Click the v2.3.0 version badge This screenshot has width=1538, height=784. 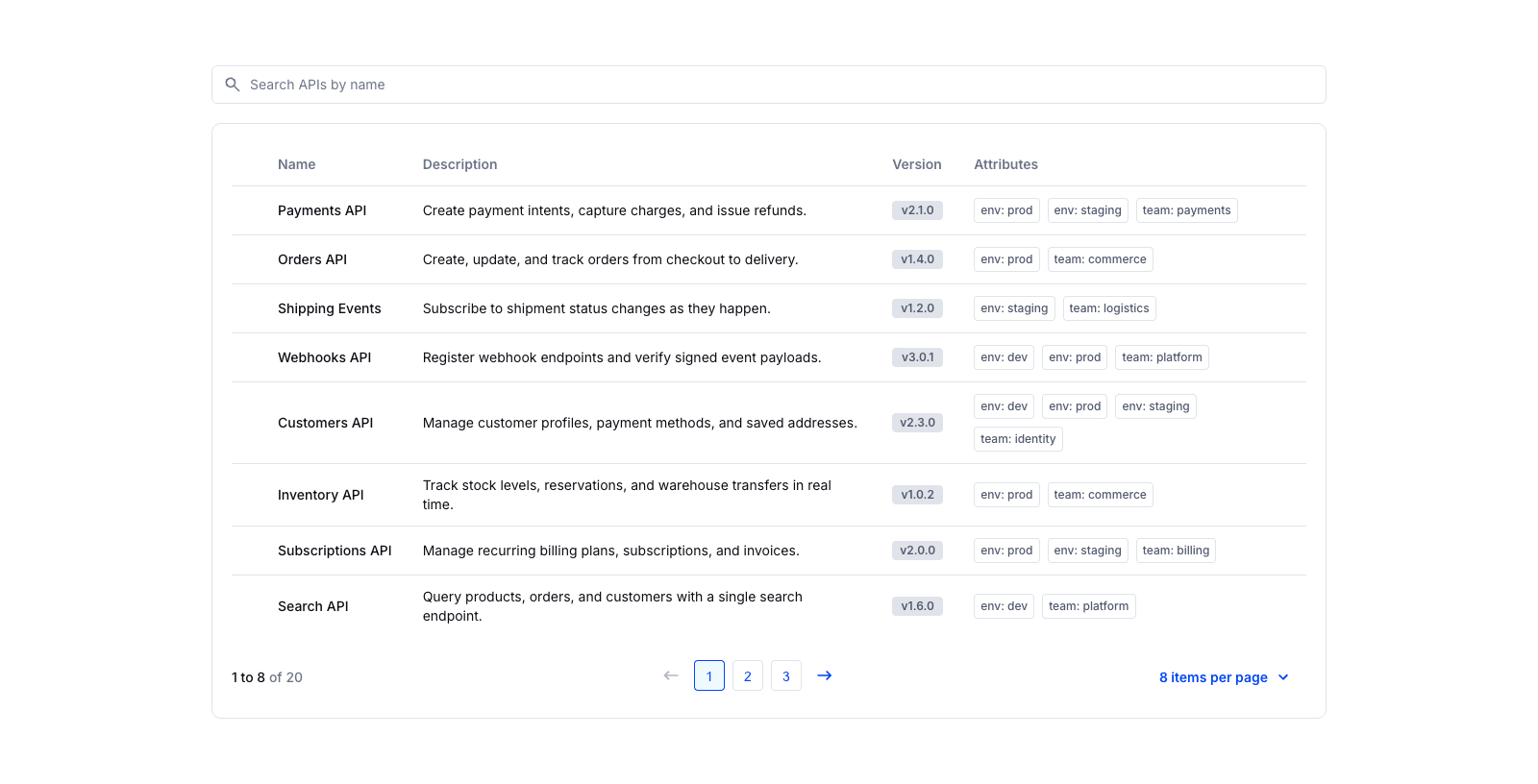917,423
